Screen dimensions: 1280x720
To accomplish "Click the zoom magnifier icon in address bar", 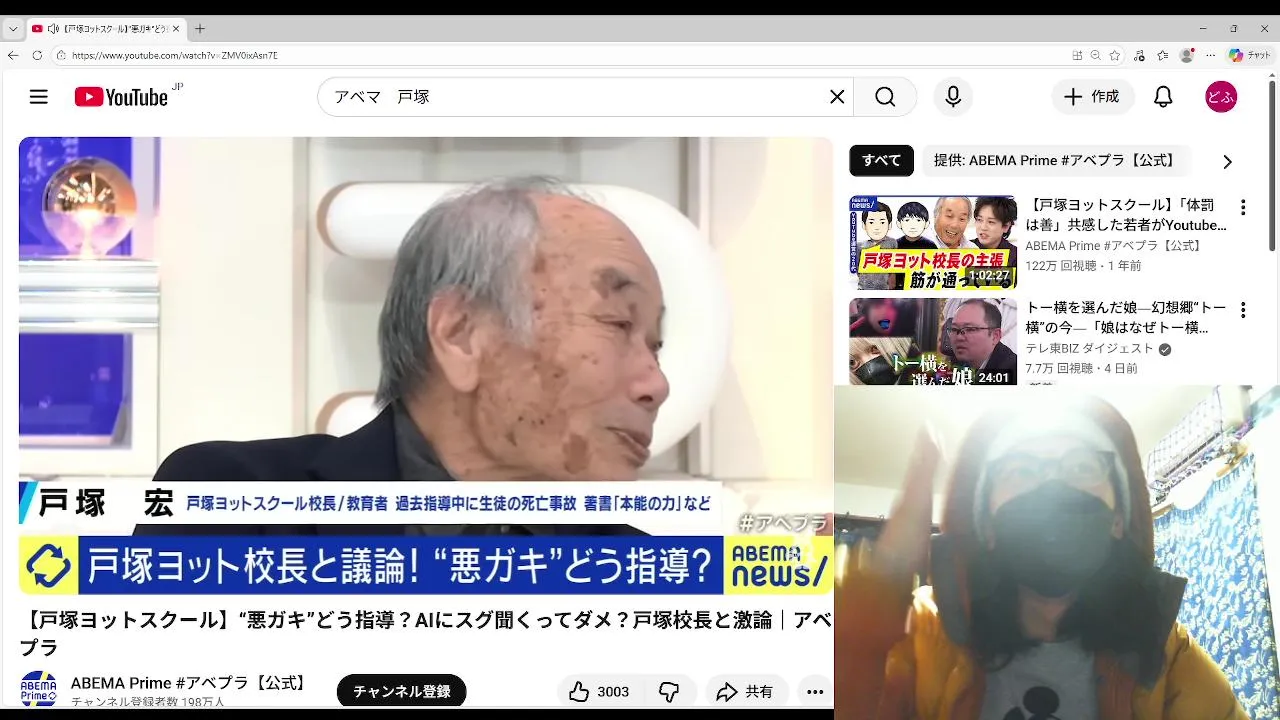I will tap(1096, 55).
